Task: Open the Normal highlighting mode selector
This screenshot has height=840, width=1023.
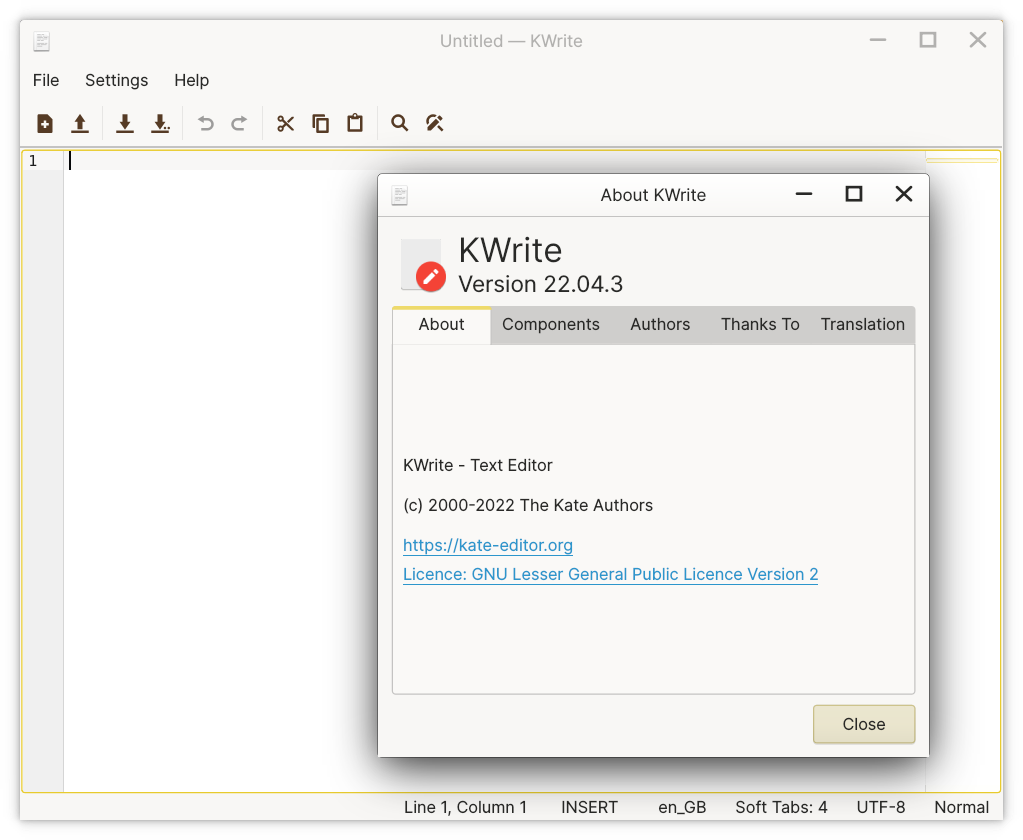Action: (962, 807)
